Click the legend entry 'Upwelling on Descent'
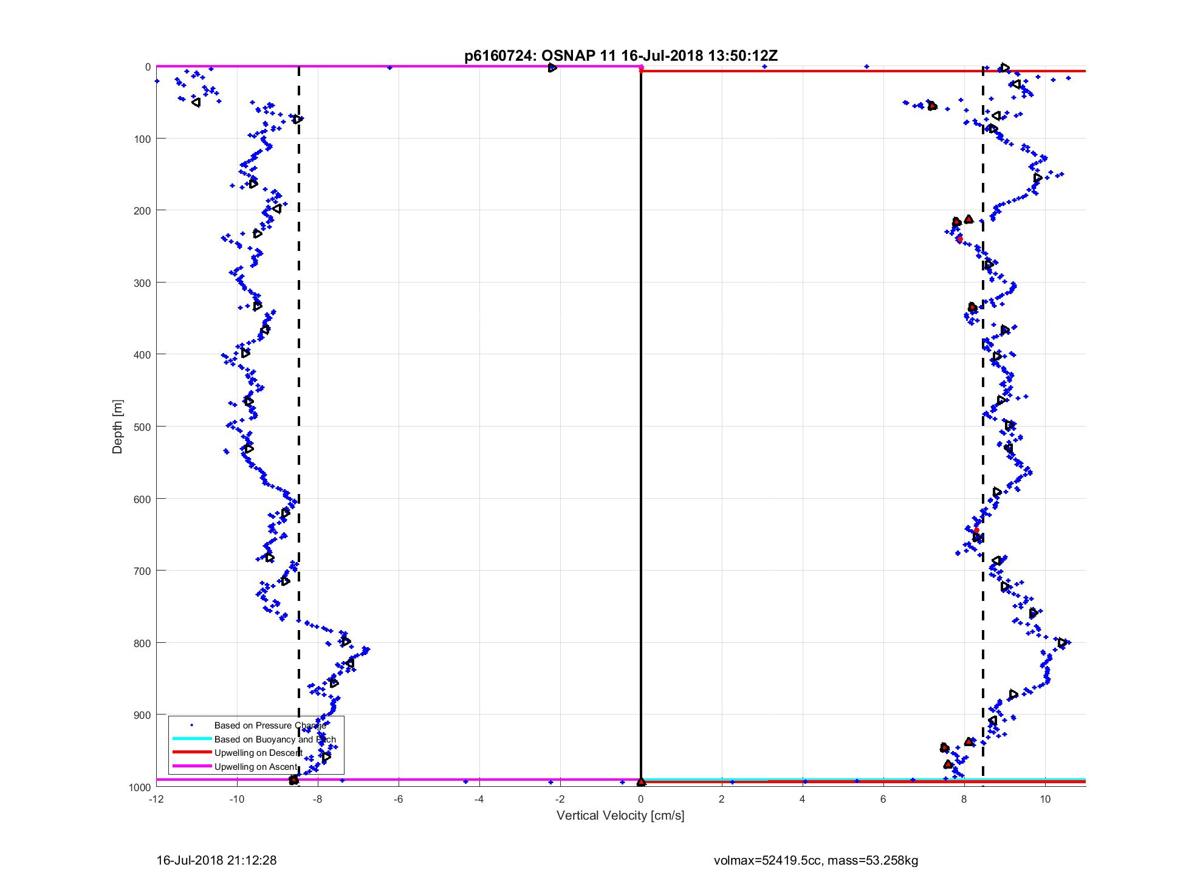 257,752
